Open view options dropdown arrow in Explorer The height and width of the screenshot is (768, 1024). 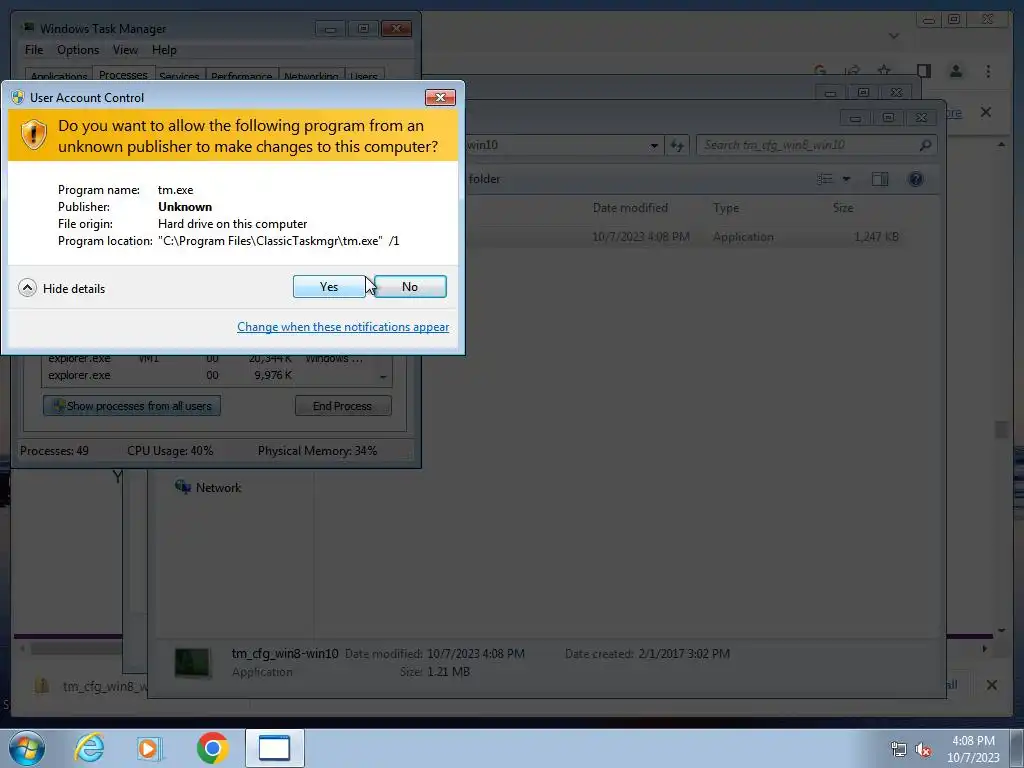tap(846, 179)
